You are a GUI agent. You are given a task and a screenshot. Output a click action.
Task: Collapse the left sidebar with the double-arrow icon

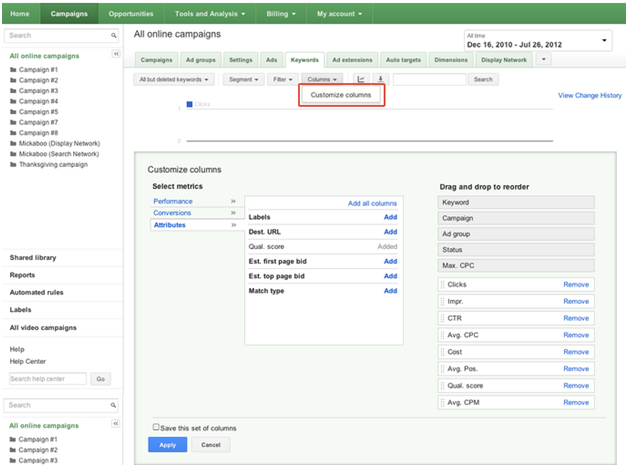click(116, 53)
